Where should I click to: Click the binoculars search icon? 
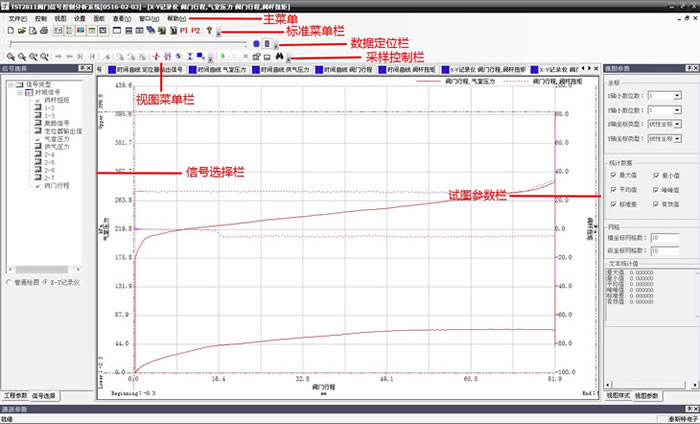[x=281, y=57]
